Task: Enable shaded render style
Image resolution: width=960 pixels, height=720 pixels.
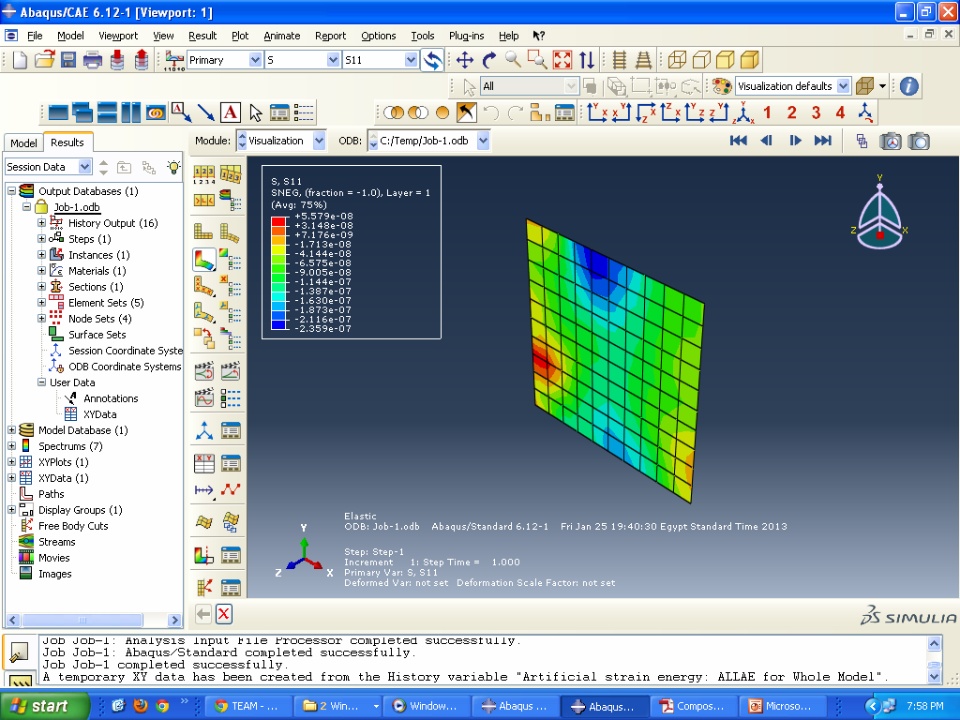Action: [x=750, y=60]
